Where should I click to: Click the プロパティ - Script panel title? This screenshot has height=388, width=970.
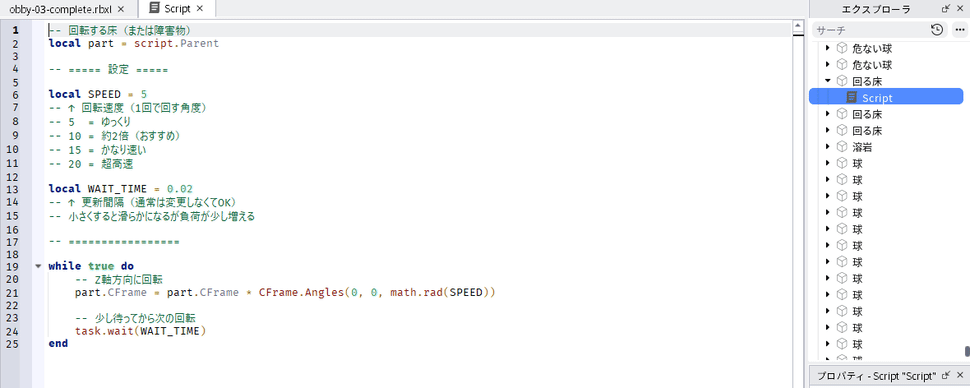(876, 376)
